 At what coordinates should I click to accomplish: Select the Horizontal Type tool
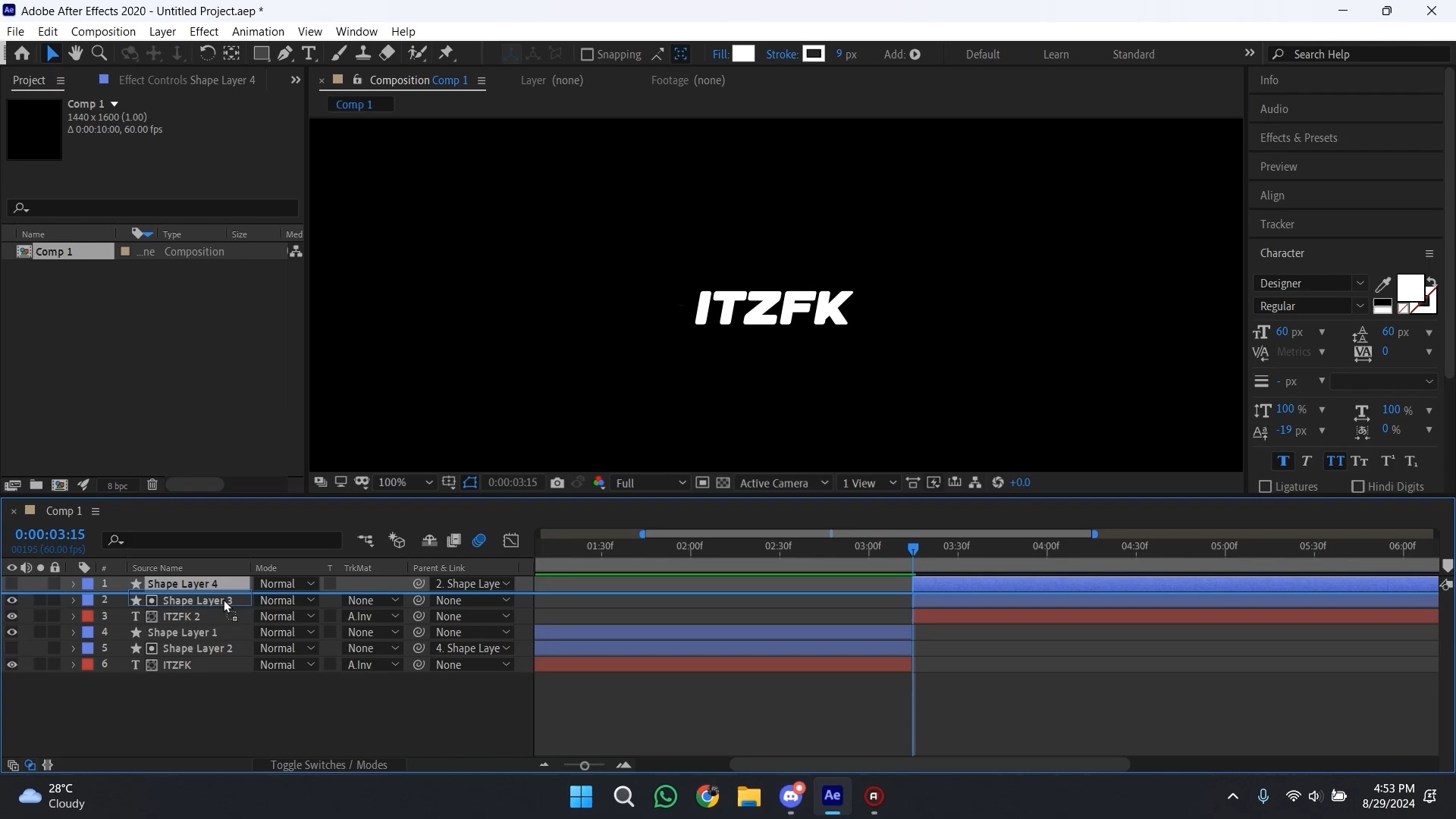tap(309, 54)
